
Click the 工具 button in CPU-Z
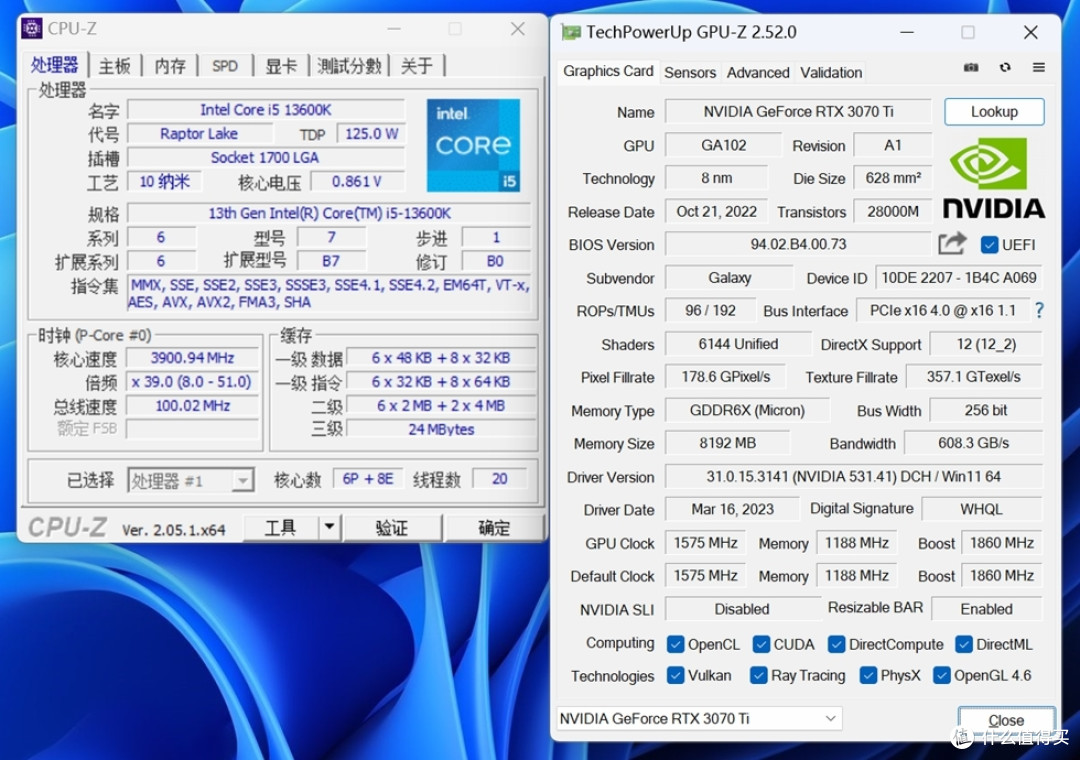point(281,528)
